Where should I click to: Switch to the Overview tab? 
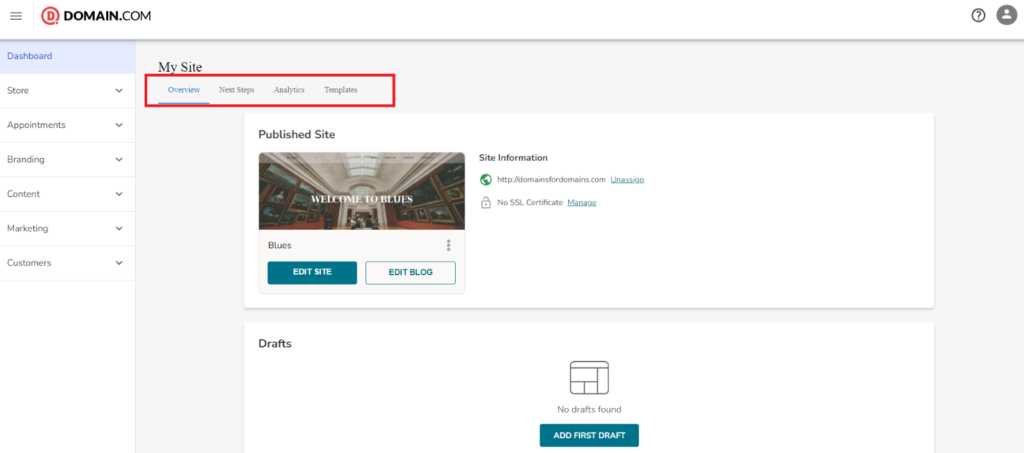[x=184, y=90]
